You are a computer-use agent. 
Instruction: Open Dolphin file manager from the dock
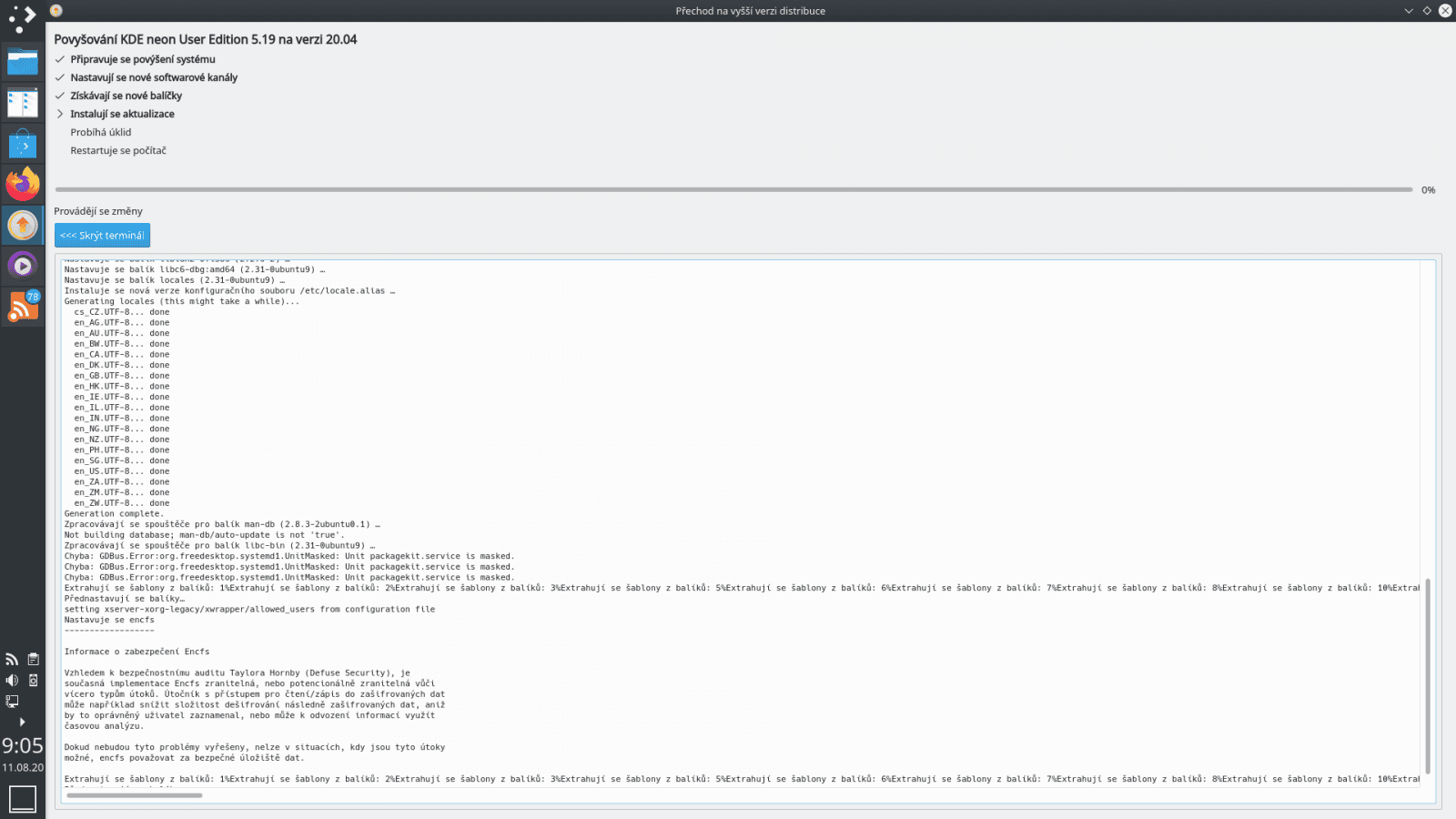click(x=23, y=62)
